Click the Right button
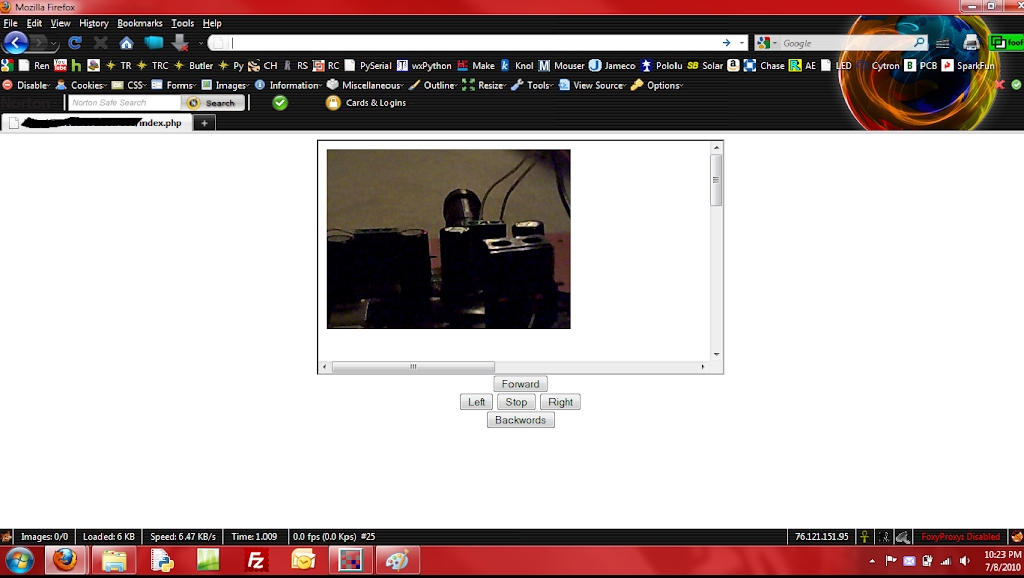Viewport: 1024px width, 578px height. pos(560,402)
